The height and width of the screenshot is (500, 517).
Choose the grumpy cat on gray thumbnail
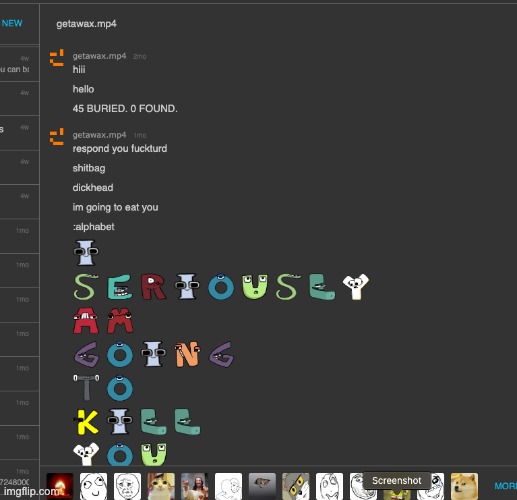point(262,486)
